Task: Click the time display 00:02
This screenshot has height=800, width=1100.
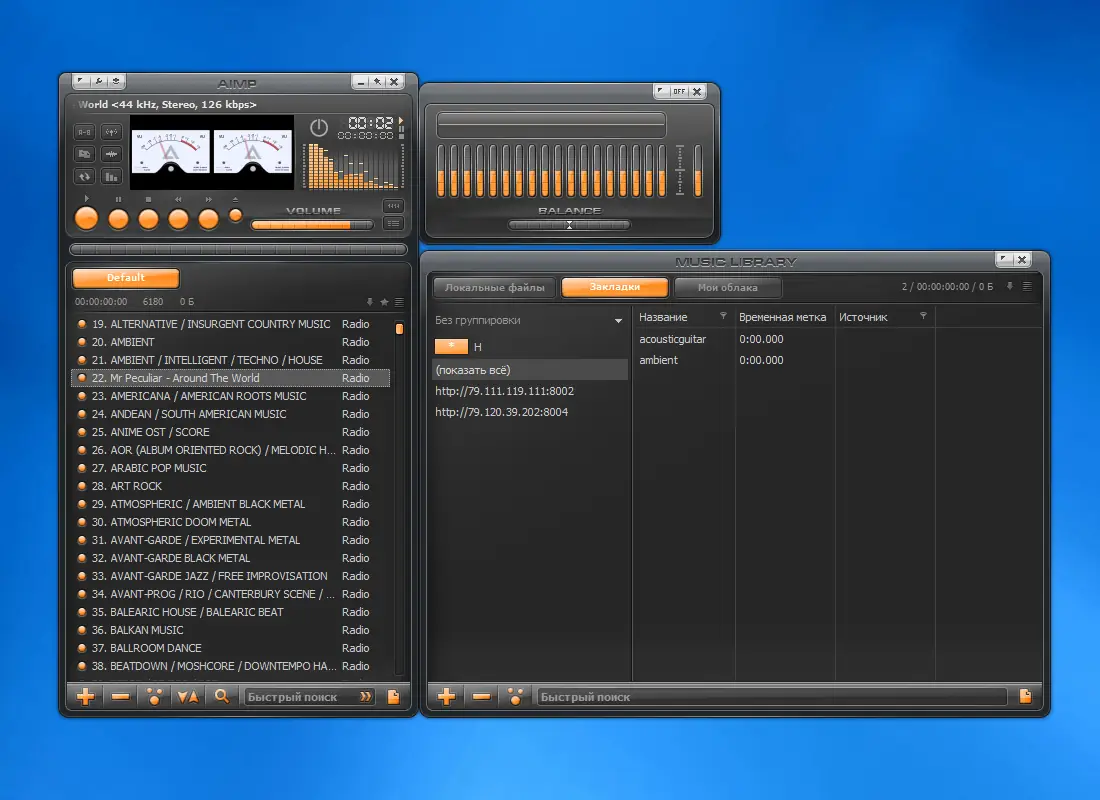Action: pyautogui.click(x=370, y=123)
